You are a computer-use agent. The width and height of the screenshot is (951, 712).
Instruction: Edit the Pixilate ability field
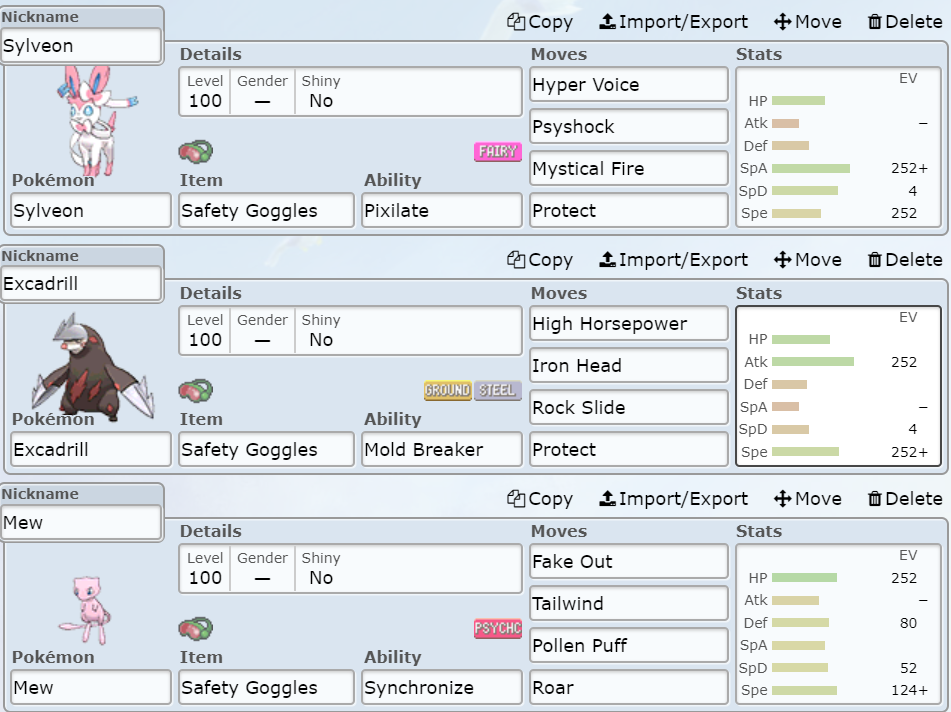tap(442, 210)
